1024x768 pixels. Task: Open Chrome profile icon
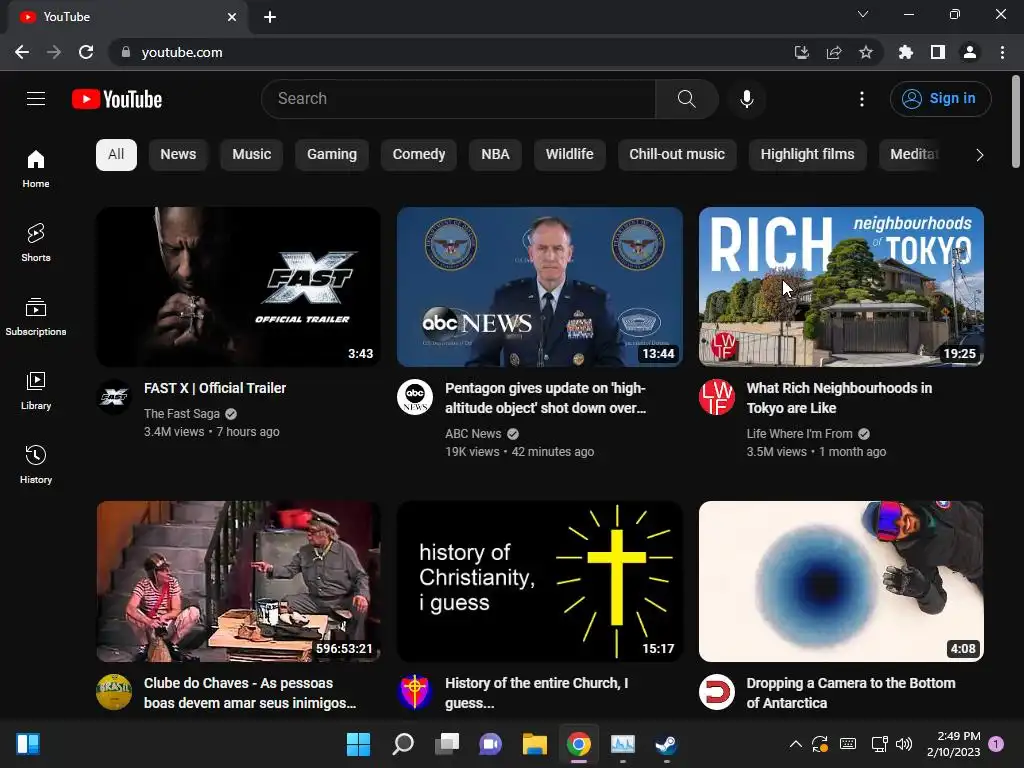coord(969,52)
